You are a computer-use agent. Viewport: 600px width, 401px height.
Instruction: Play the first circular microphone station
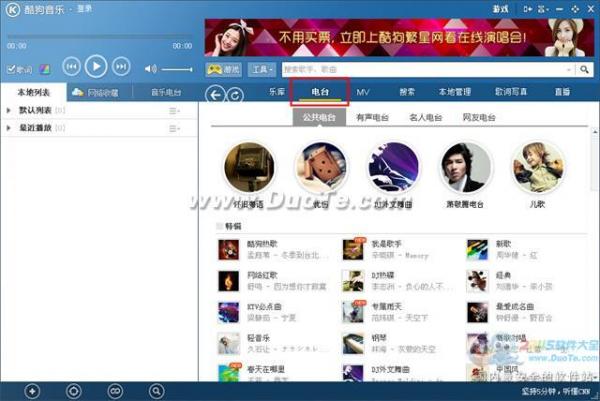pos(249,167)
